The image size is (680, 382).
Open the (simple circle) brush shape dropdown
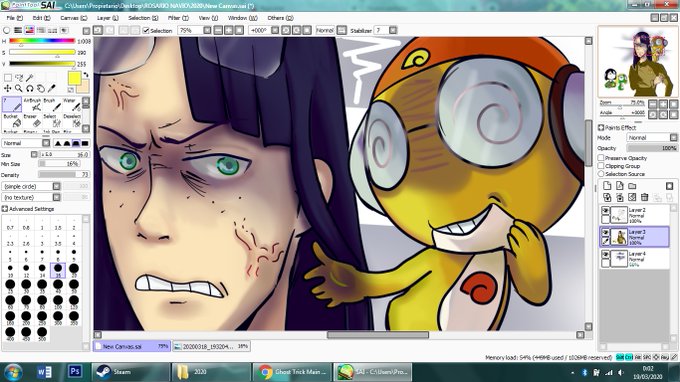pyautogui.click(x=31, y=186)
